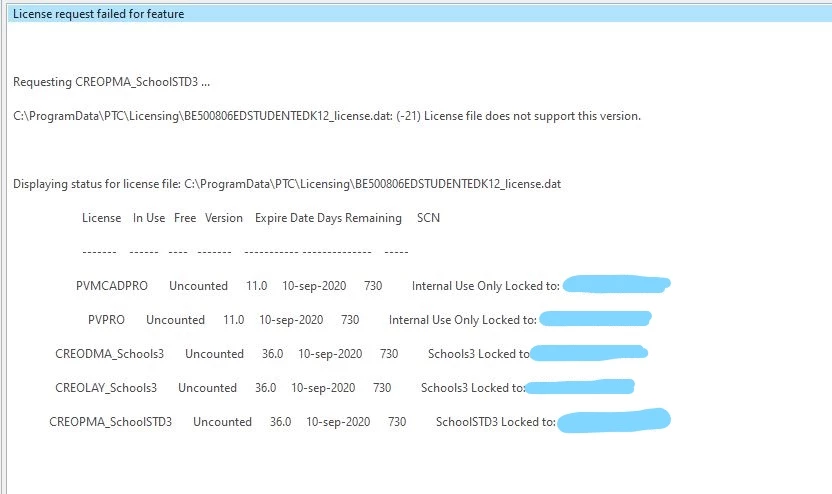832x494 pixels.
Task: Click version 36.0 in the CREODMA_Schools3 row
Action: [273, 354]
